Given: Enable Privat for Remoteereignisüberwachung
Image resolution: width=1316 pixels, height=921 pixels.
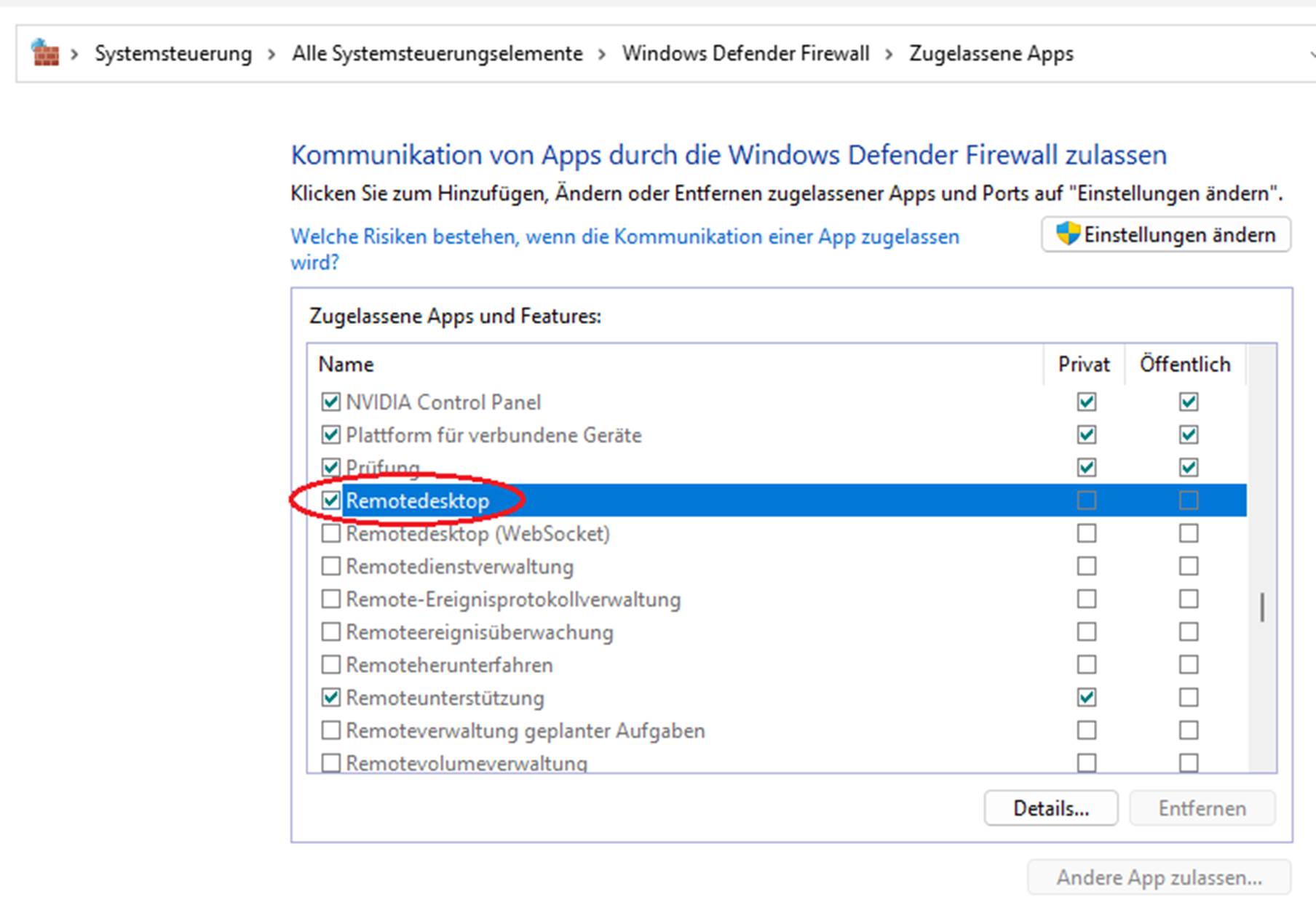Looking at the screenshot, I should (x=1087, y=631).
